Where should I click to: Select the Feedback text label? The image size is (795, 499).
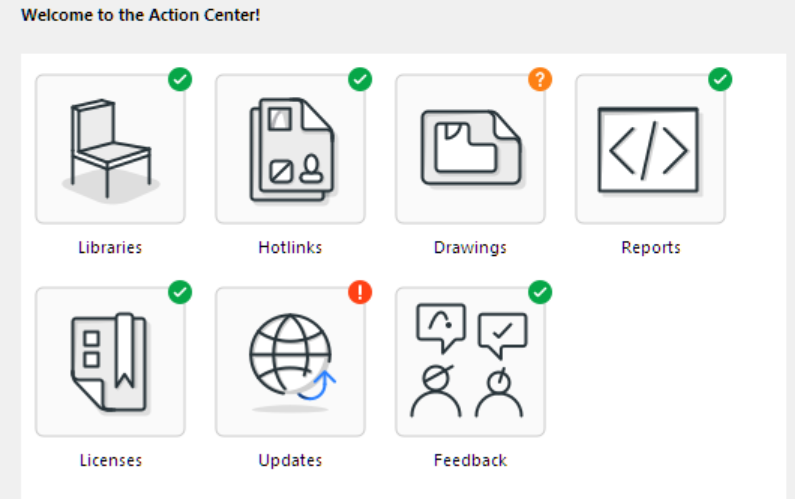coord(470,460)
